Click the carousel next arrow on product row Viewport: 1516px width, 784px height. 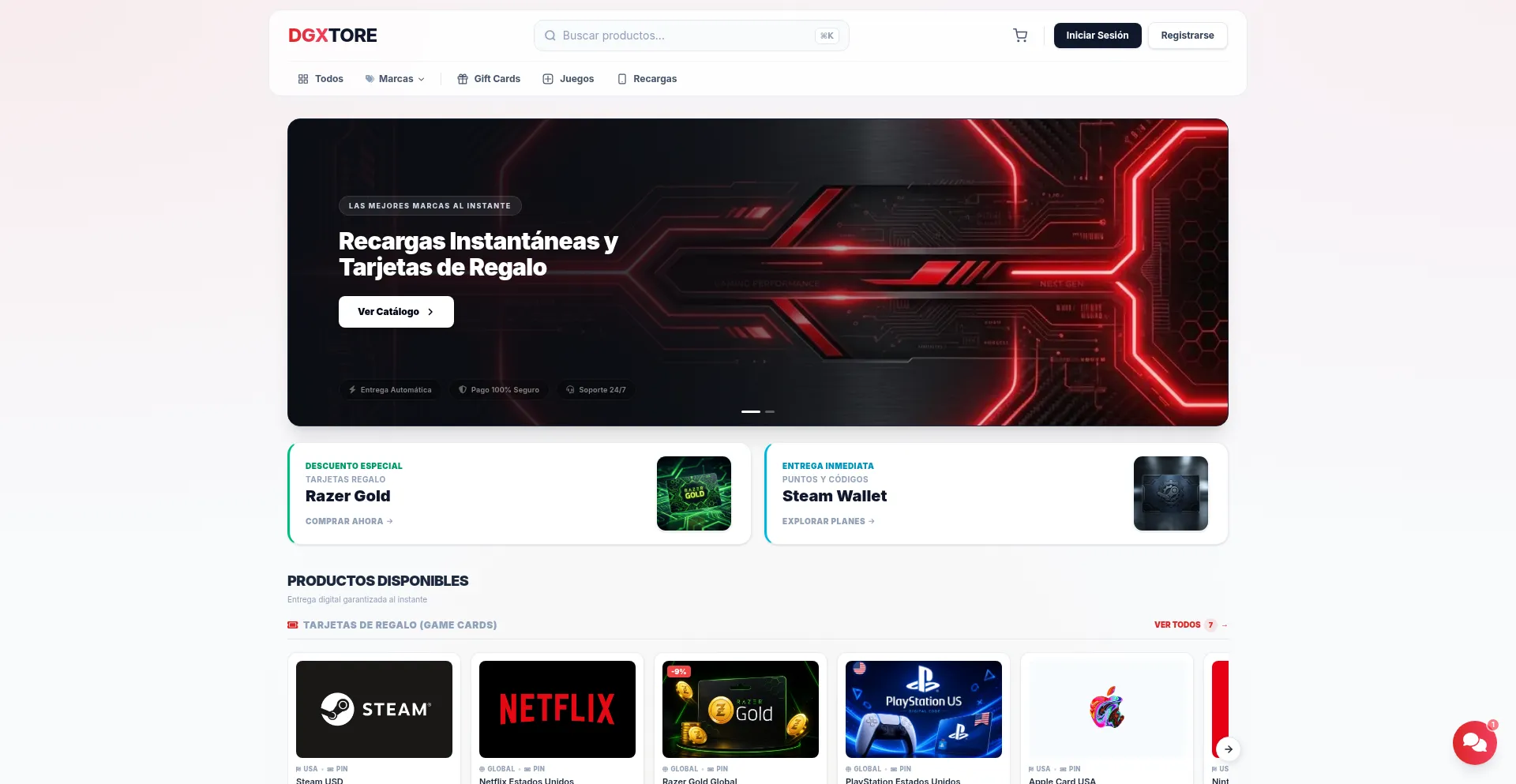(x=1228, y=749)
